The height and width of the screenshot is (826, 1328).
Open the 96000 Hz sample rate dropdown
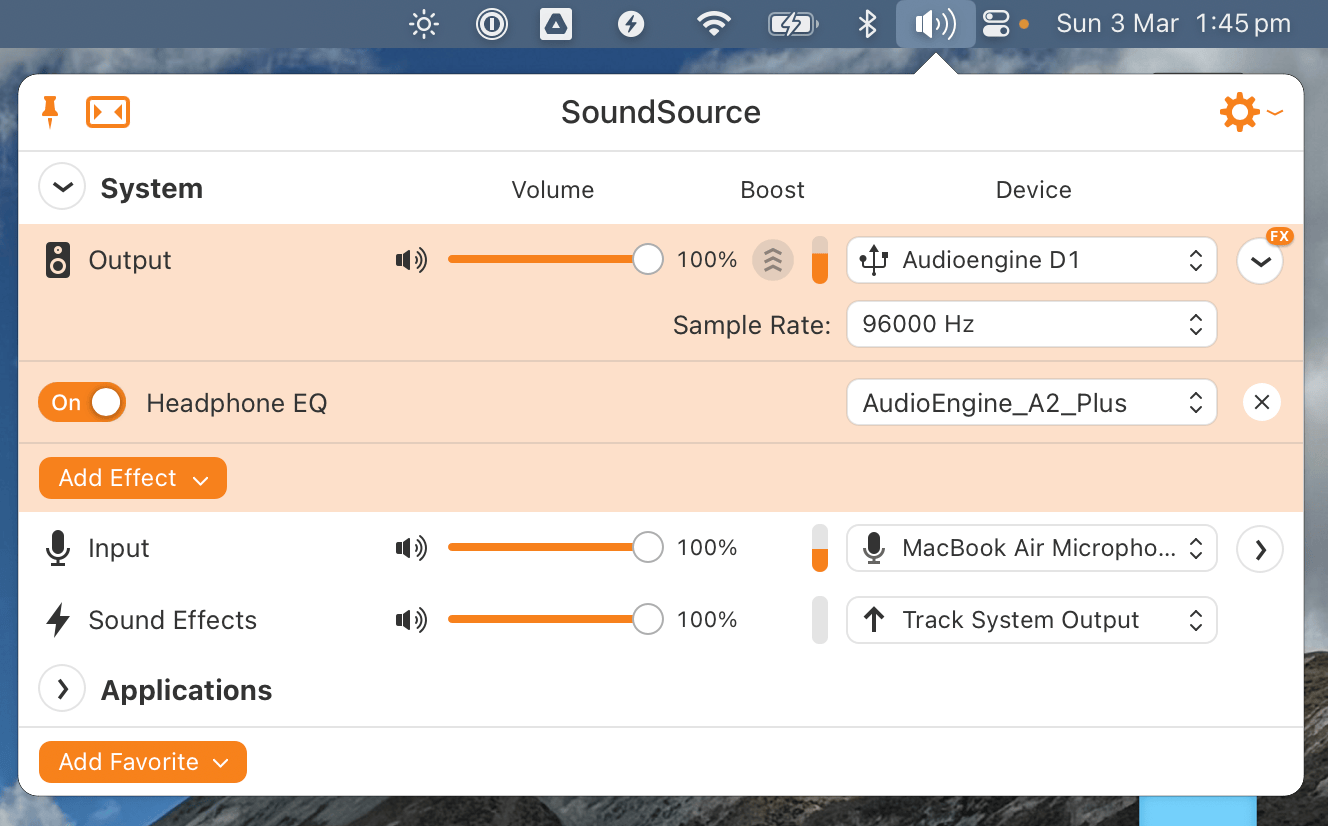1032,324
